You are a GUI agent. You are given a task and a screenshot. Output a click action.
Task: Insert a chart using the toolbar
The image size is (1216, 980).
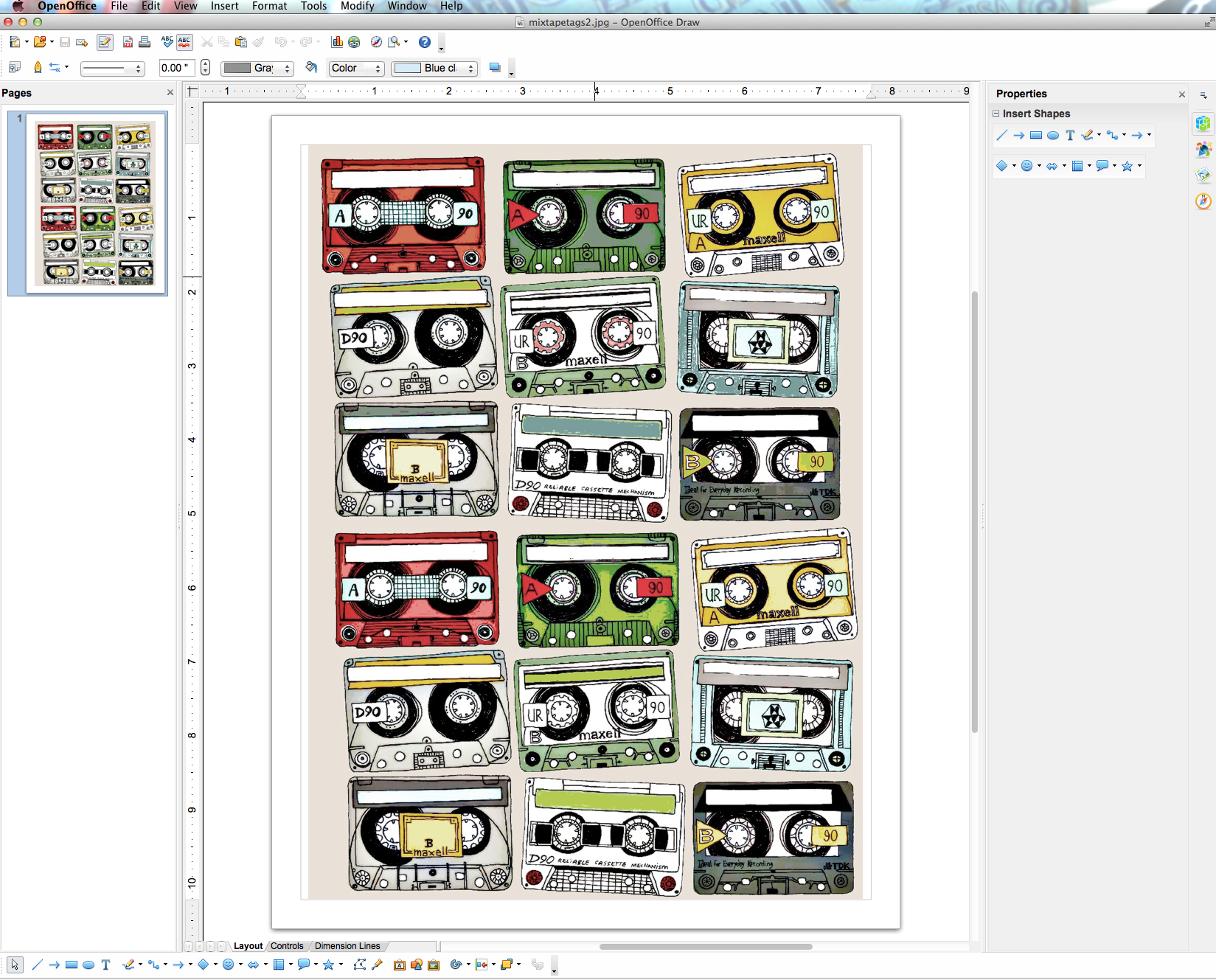(337, 42)
